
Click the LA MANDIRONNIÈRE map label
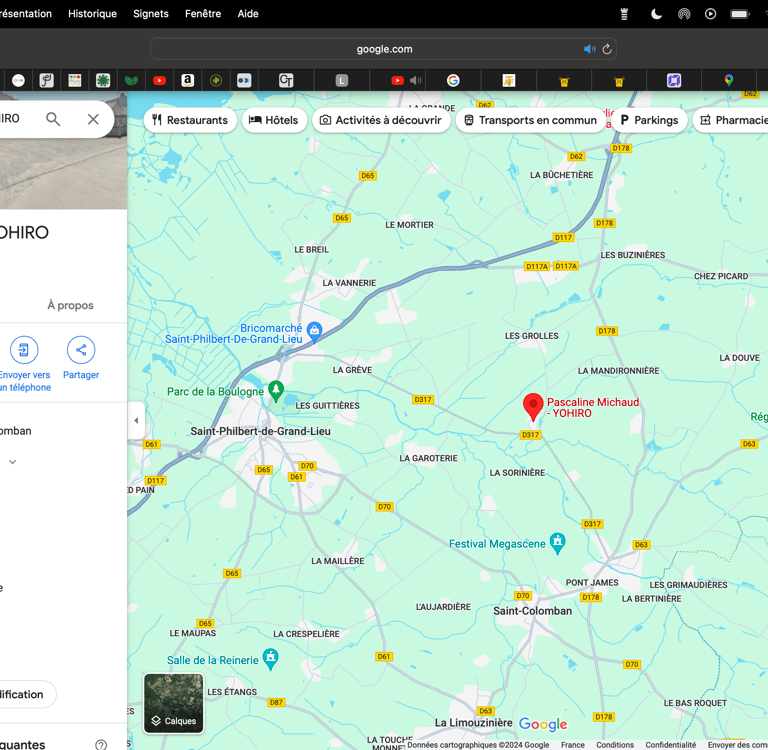[x=618, y=371]
